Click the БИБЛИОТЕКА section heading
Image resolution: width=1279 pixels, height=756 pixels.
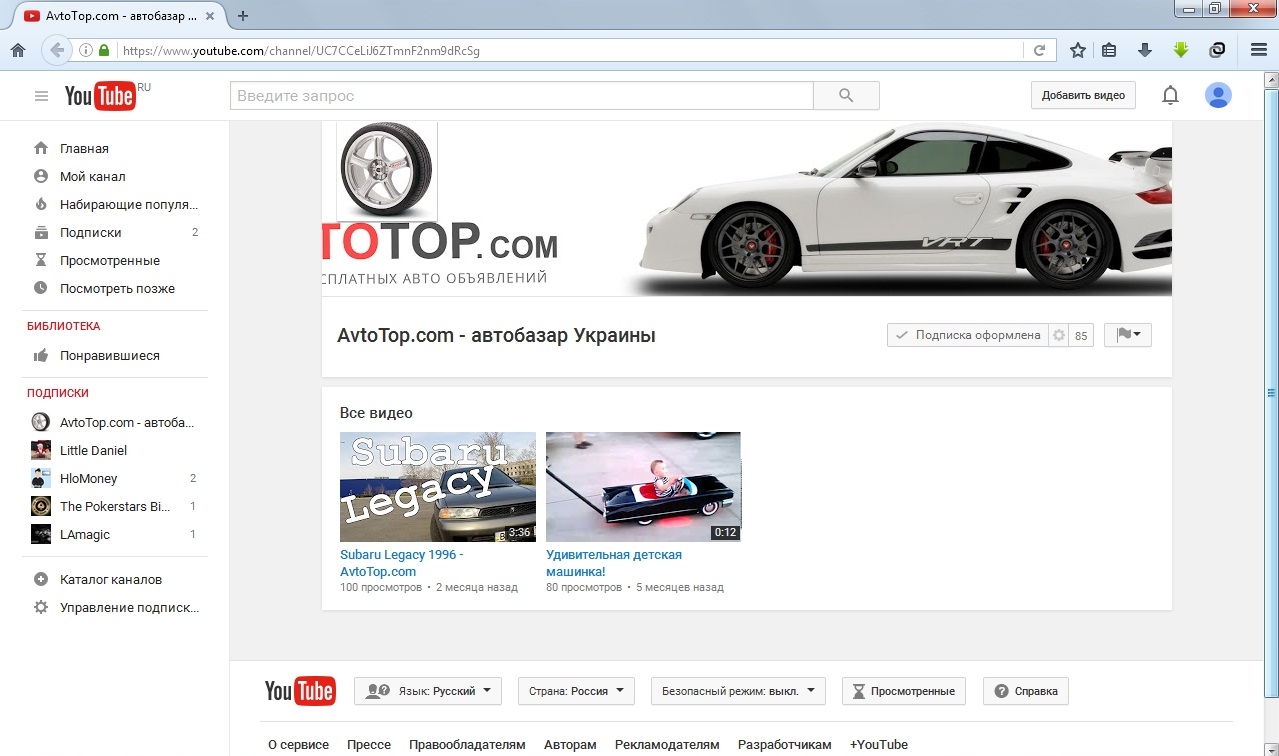[x=63, y=326]
